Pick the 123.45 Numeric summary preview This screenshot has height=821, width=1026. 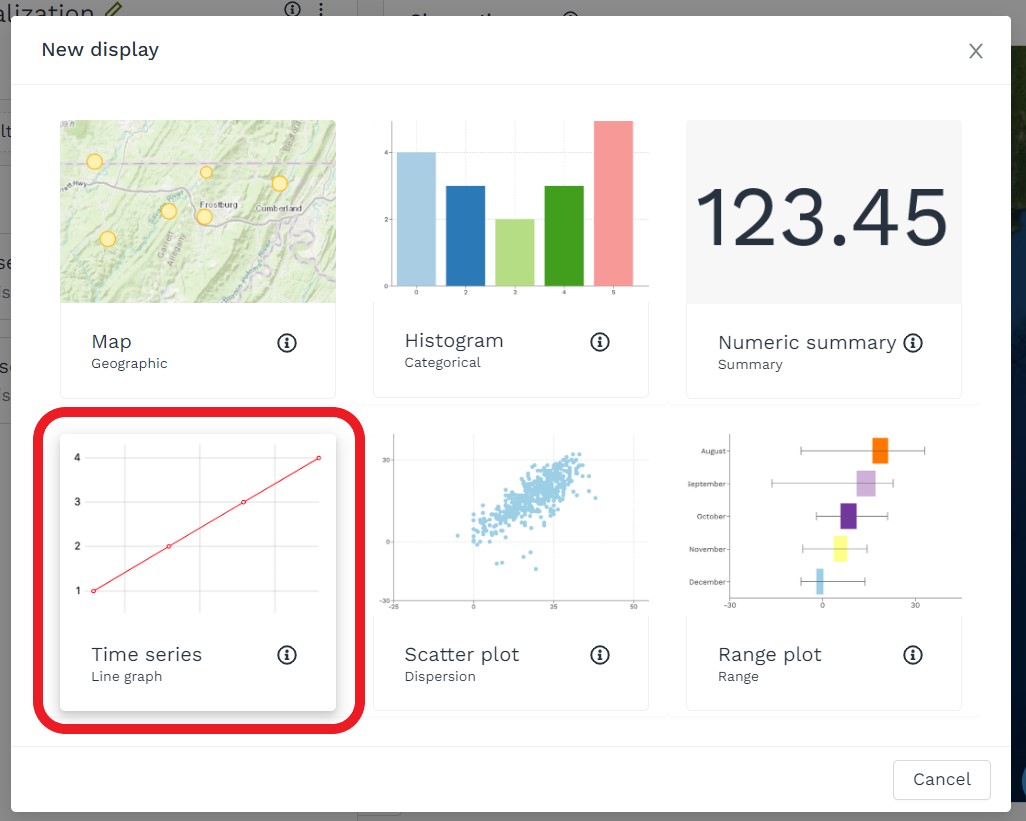(x=823, y=212)
